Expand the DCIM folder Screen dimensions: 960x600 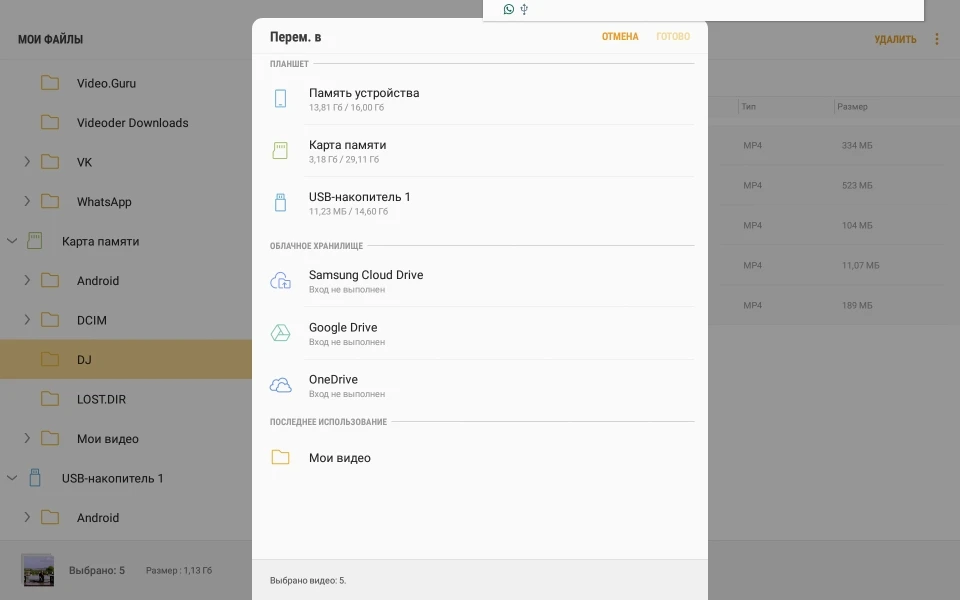(x=27, y=320)
